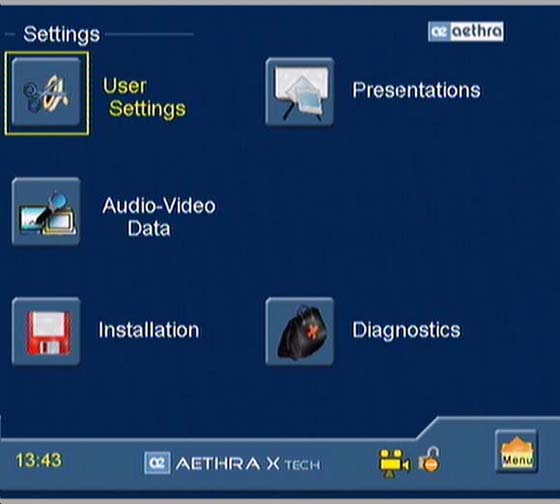Click the 13:43 clock display
The image size is (560, 504).
pos(39,460)
